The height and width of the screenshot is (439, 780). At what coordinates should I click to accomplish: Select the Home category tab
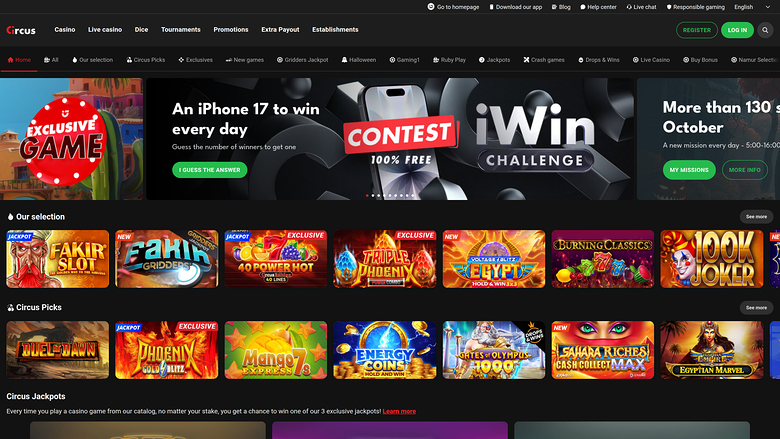click(x=19, y=60)
